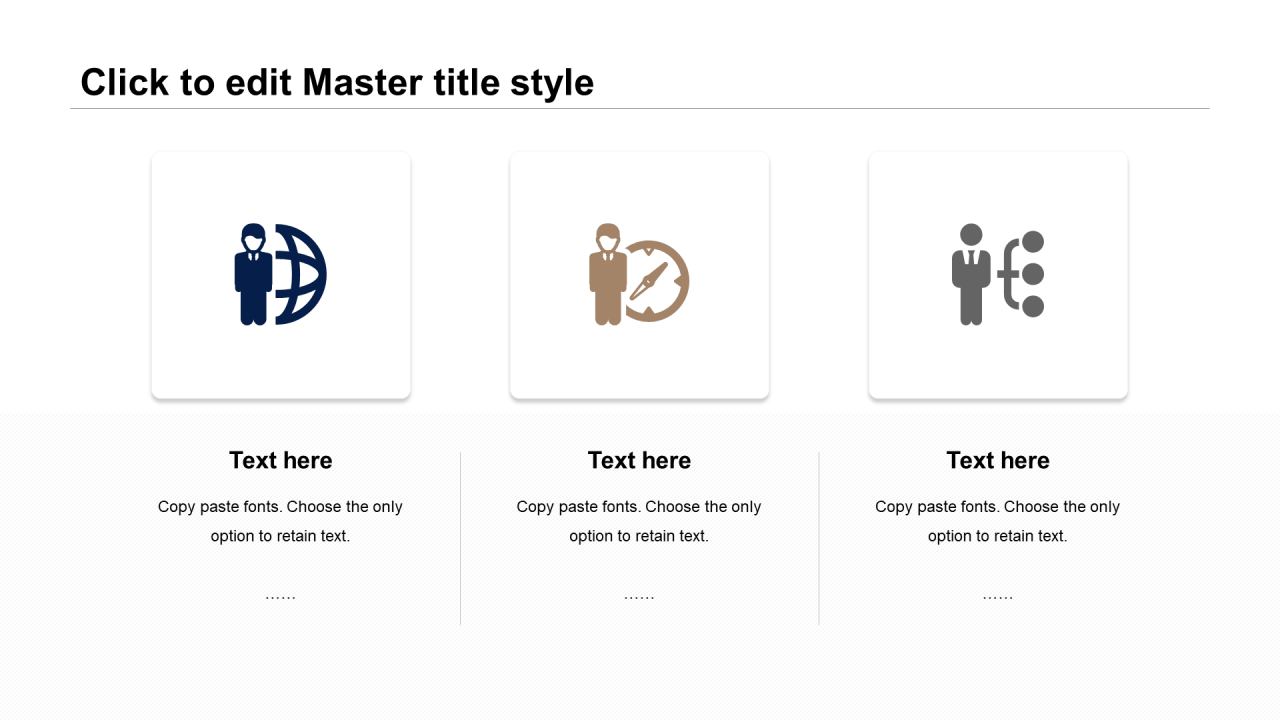1280x720 pixels.
Task: Click the right column 'Text here' heading
Action: (x=997, y=460)
